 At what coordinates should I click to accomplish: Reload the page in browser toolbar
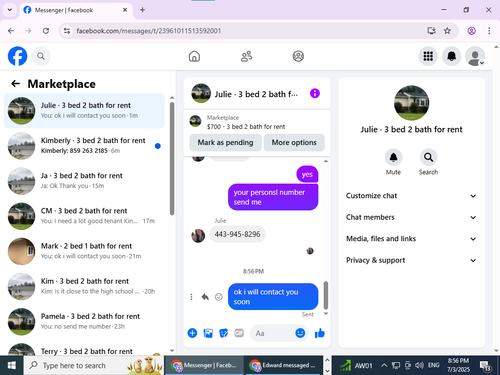click(x=46, y=31)
